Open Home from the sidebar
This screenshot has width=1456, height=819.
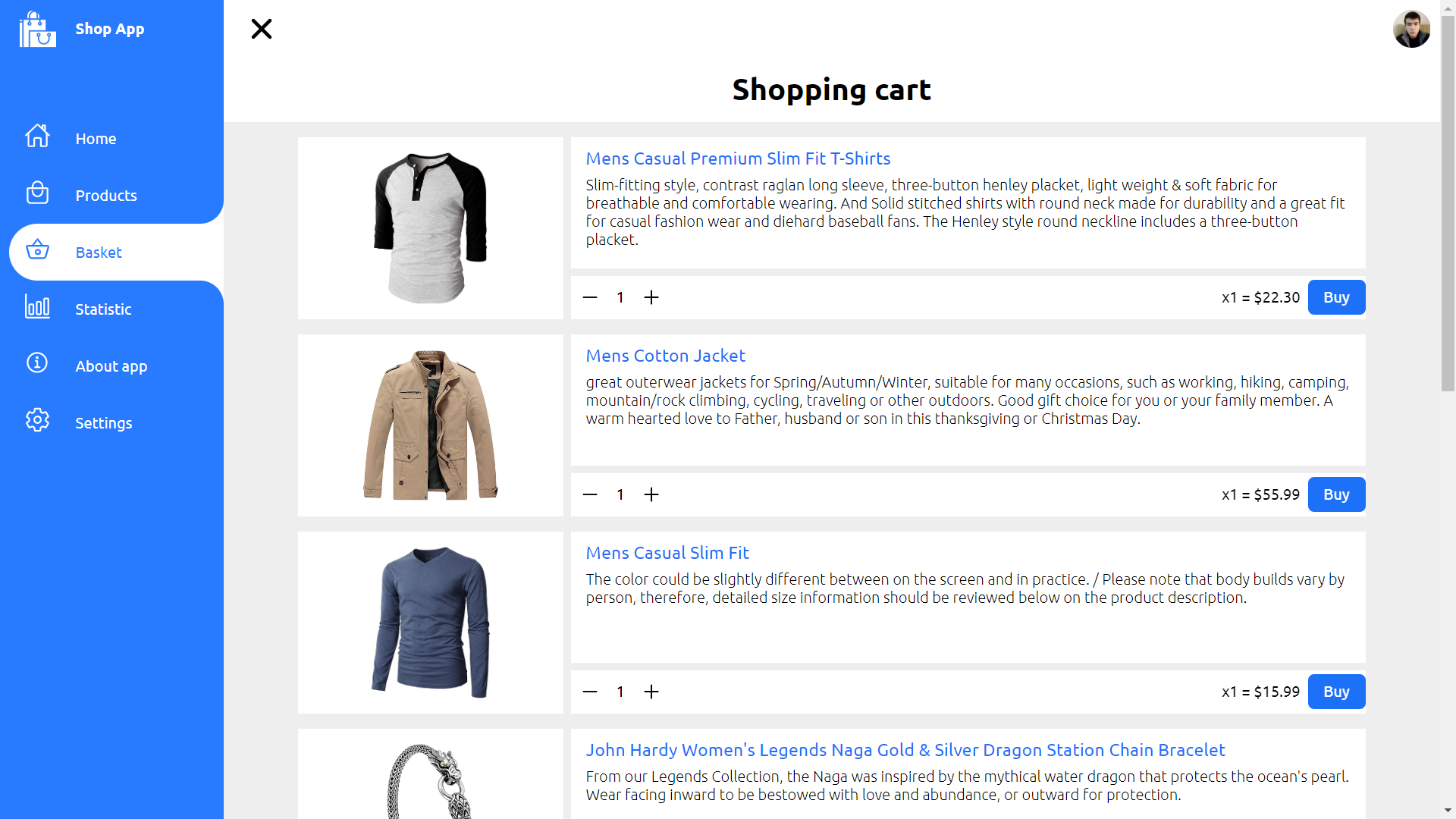96,139
